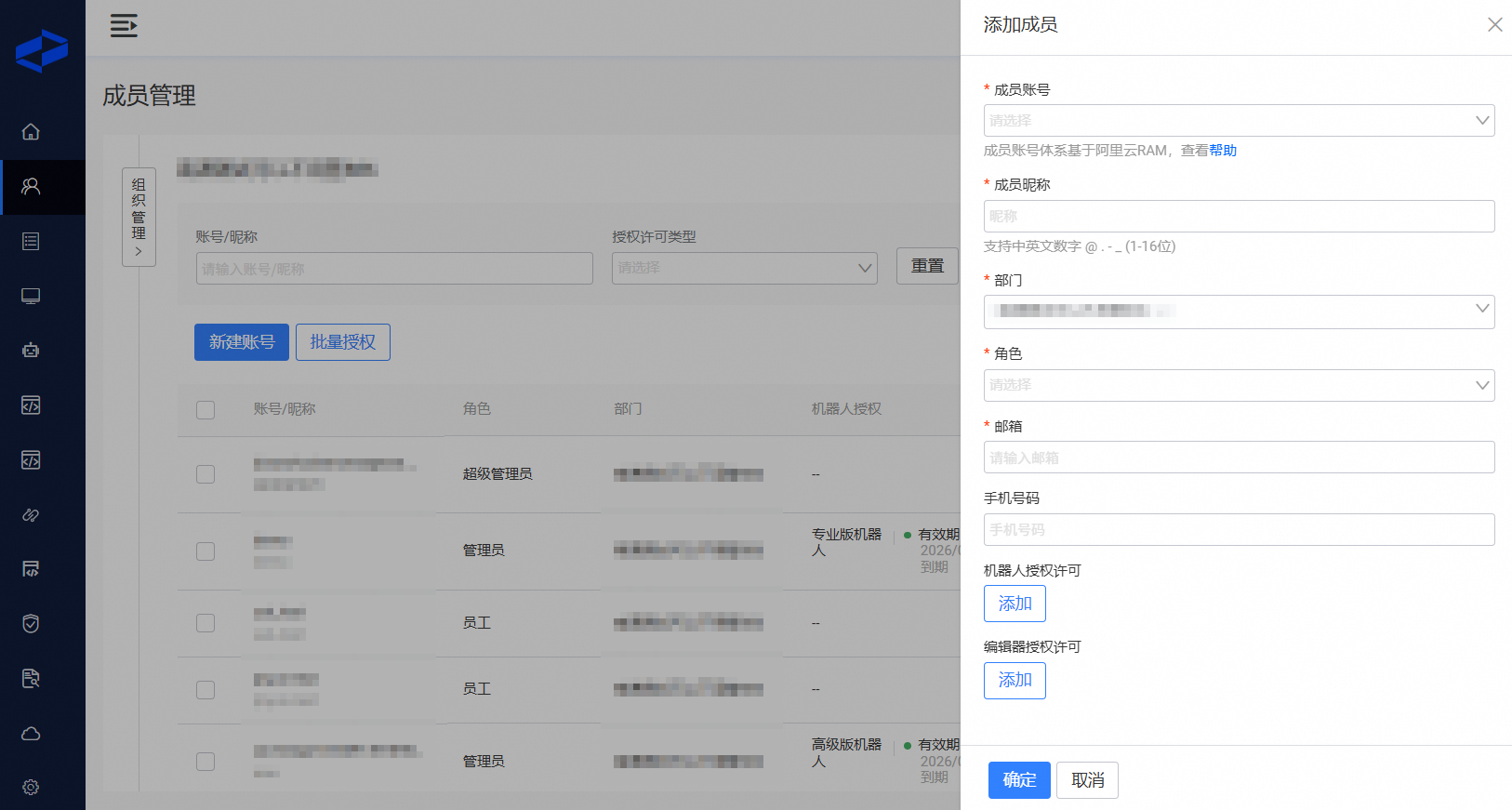
Task: Expand the 组织管理 side panel
Action: pos(139,218)
